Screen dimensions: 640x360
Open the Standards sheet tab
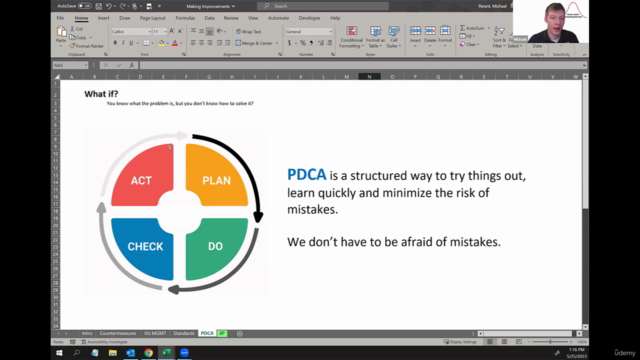click(184, 333)
